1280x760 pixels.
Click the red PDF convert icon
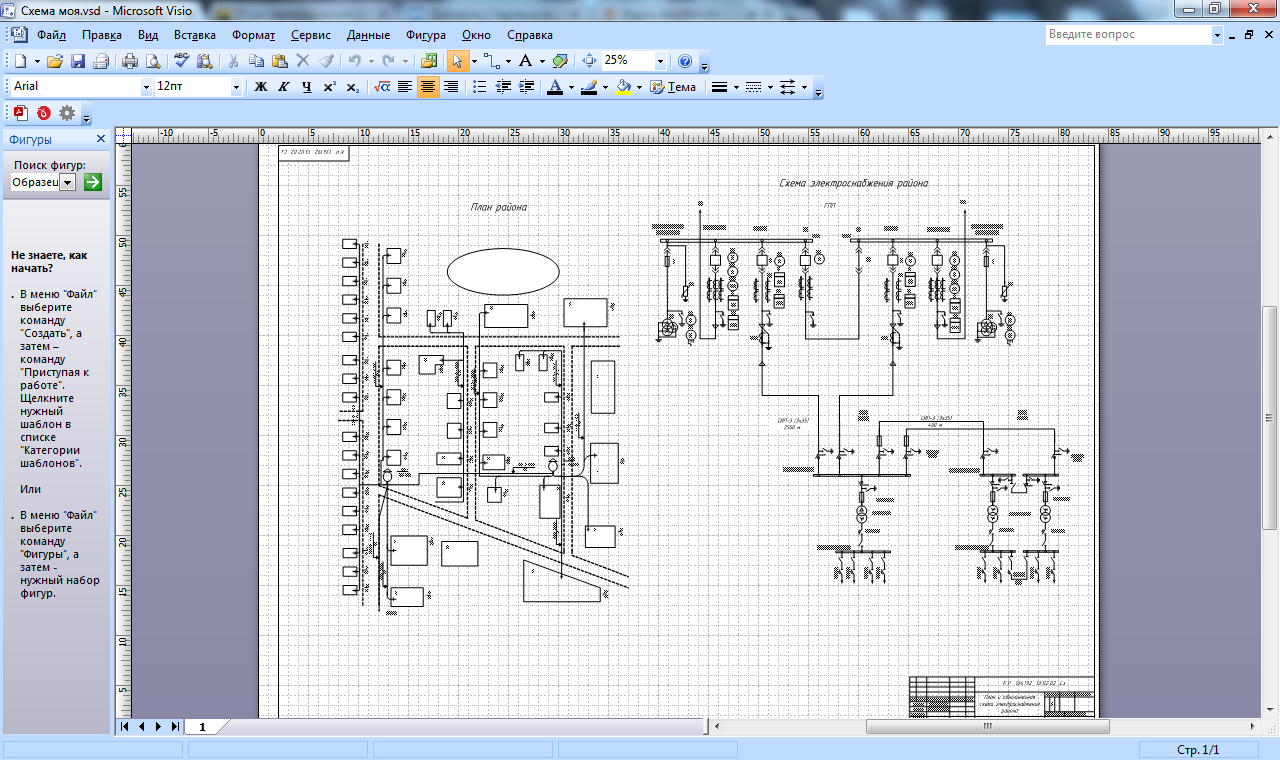(21, 113)
